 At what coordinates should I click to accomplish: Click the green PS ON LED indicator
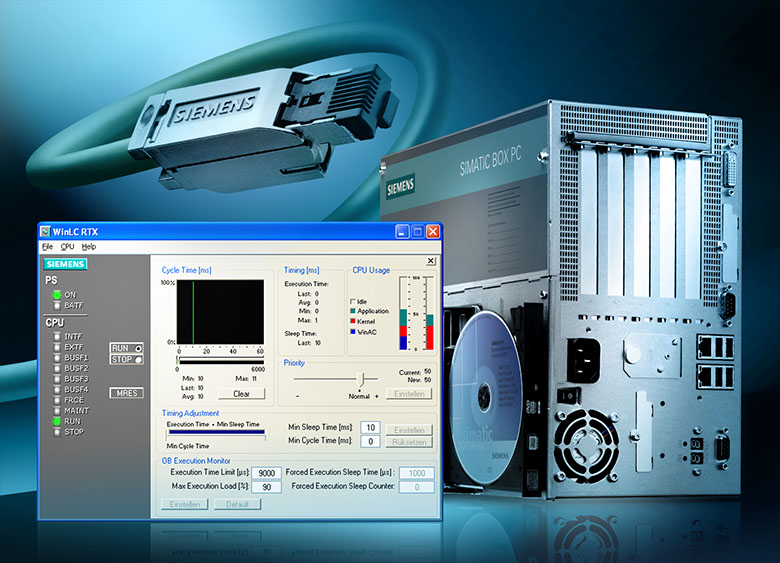pos(56,295)
